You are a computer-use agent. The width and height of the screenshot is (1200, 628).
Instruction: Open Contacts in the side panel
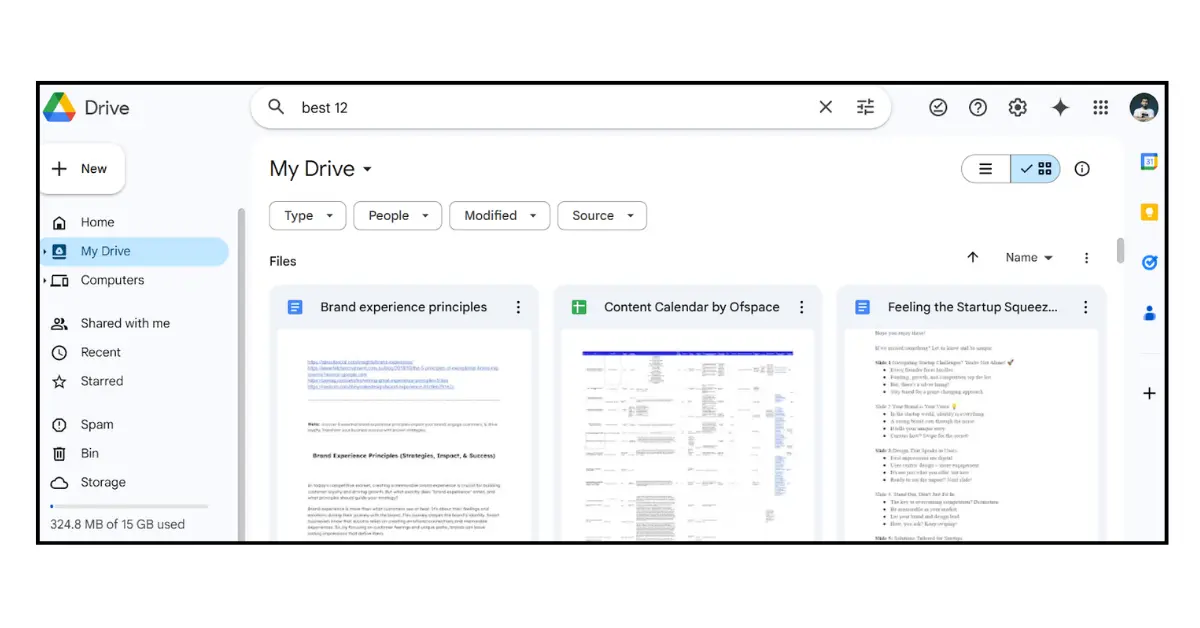pos(1148,313)
